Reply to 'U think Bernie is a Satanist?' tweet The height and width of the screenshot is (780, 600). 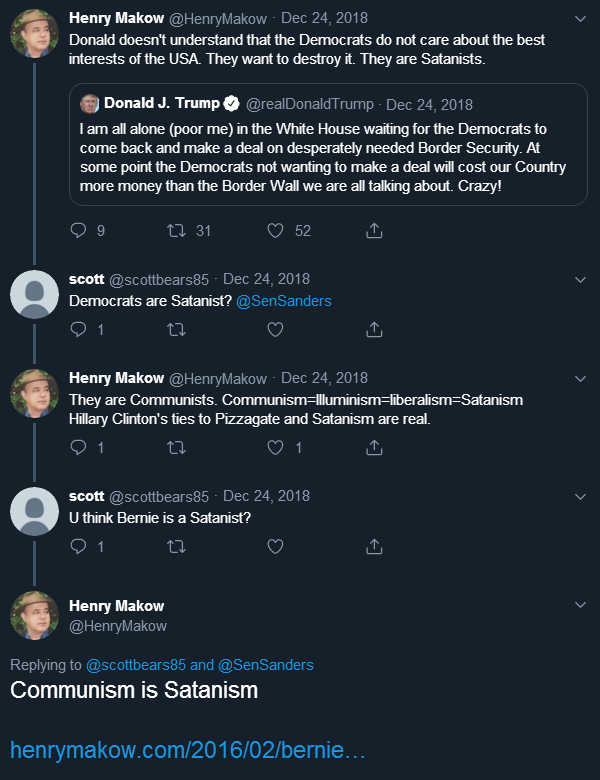tap(79, 546)
